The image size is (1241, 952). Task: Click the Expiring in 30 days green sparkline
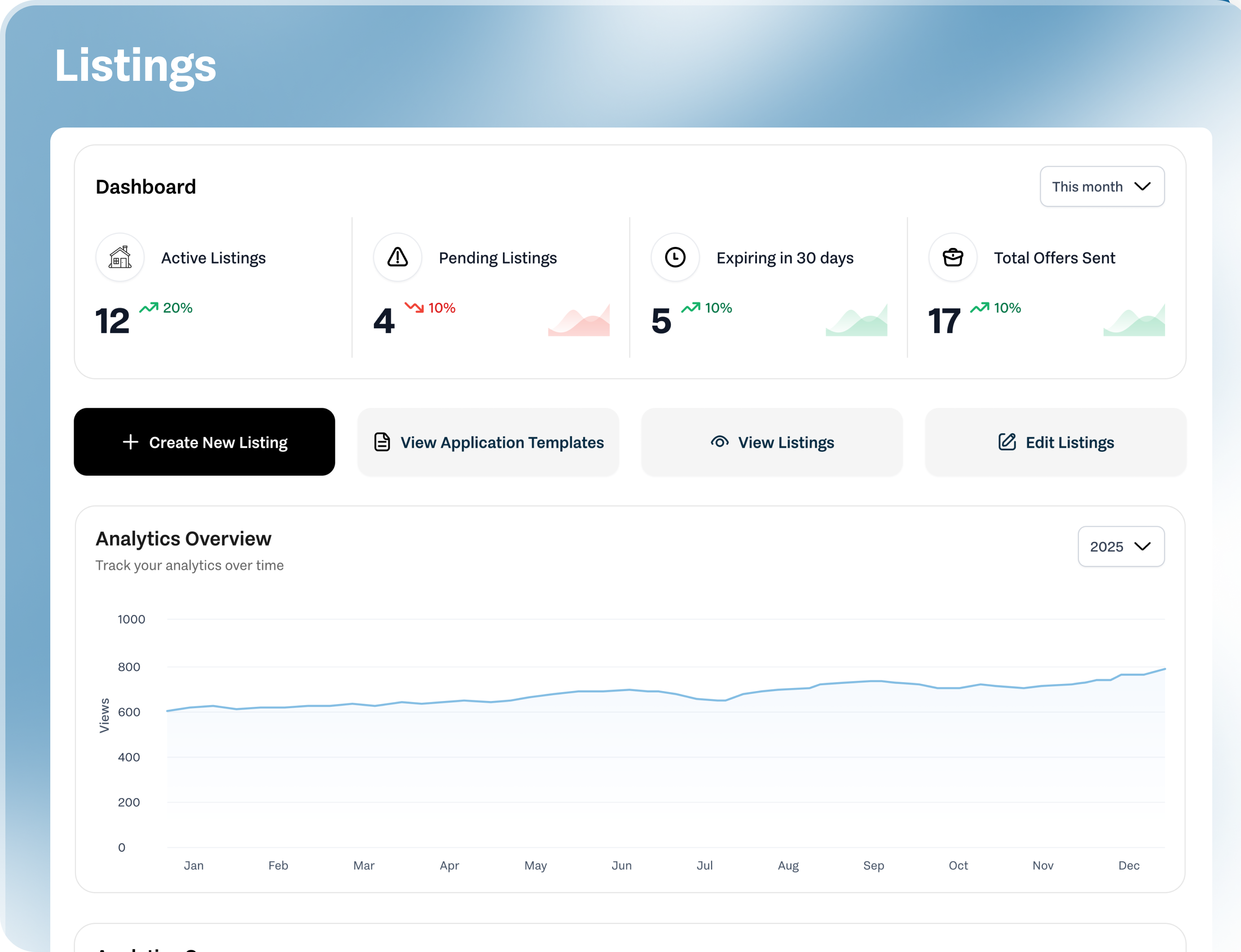point(856,320)
